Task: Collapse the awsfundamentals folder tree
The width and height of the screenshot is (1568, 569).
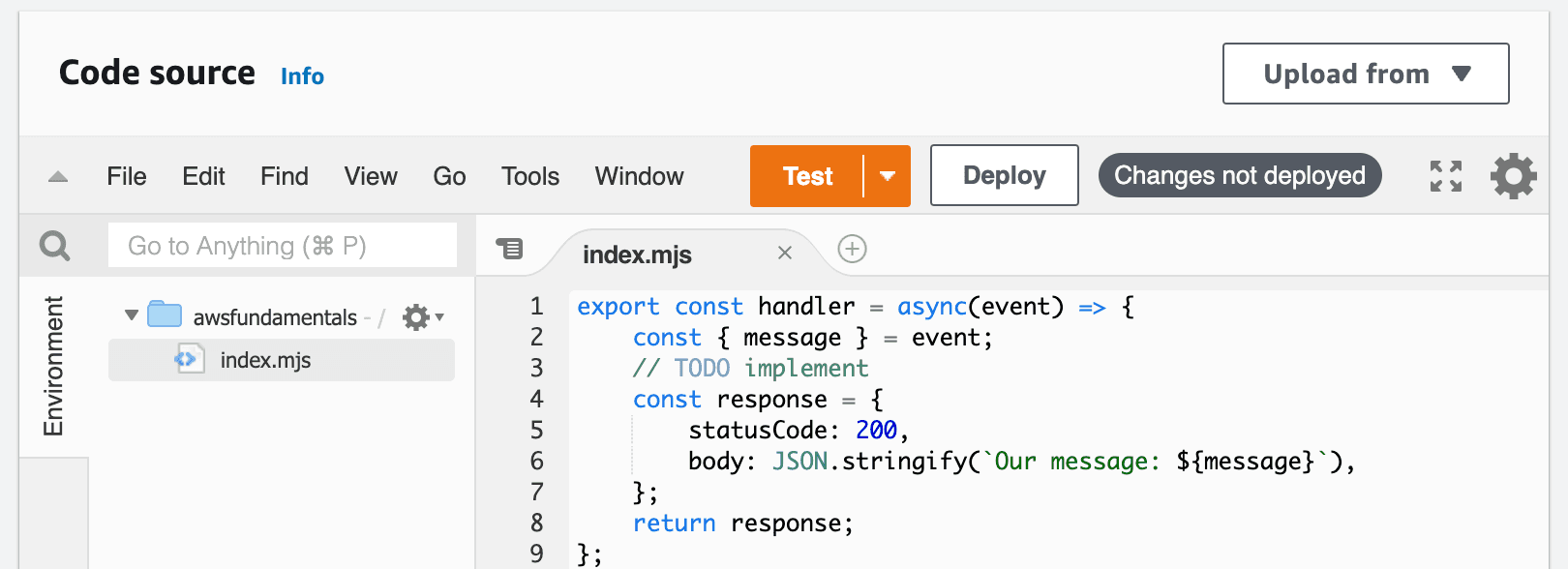Action: 132,315
